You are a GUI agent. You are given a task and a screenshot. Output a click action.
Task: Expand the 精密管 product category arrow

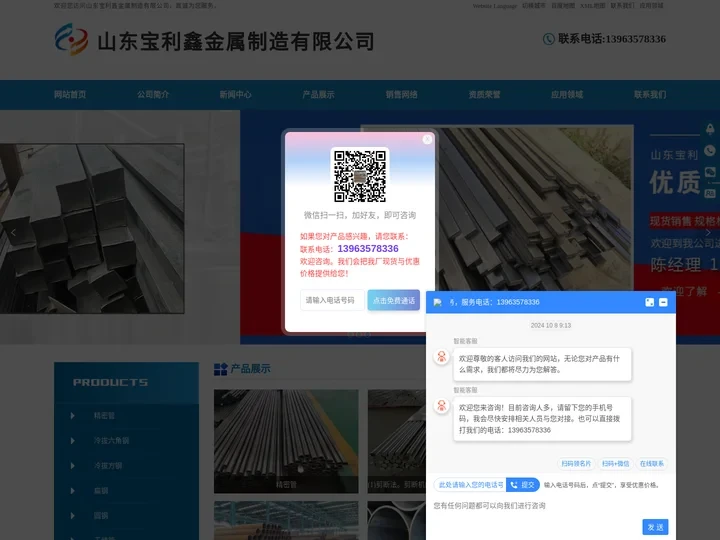pyautogui.click(x=73, y=416)
